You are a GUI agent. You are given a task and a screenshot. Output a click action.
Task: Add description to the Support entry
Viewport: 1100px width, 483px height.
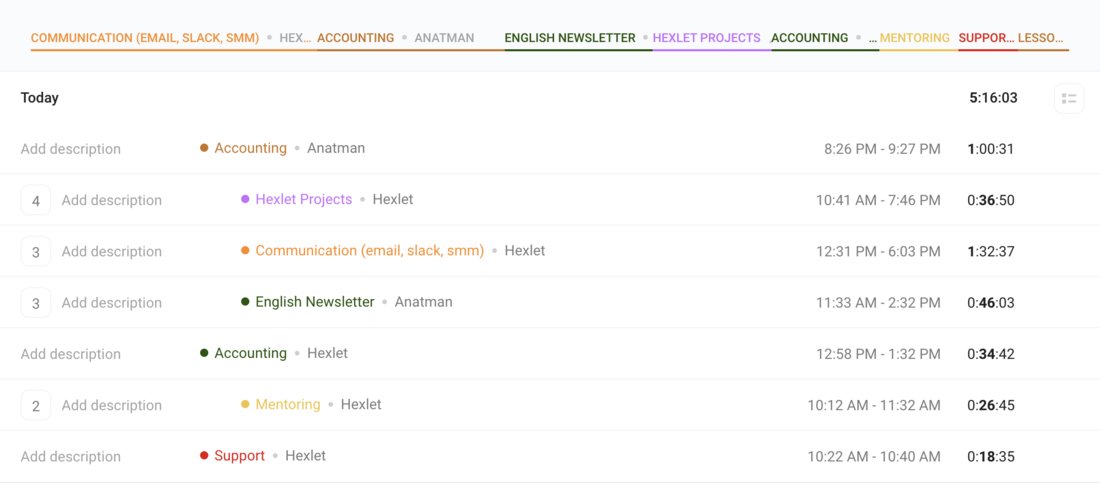[x=71, y=456]
